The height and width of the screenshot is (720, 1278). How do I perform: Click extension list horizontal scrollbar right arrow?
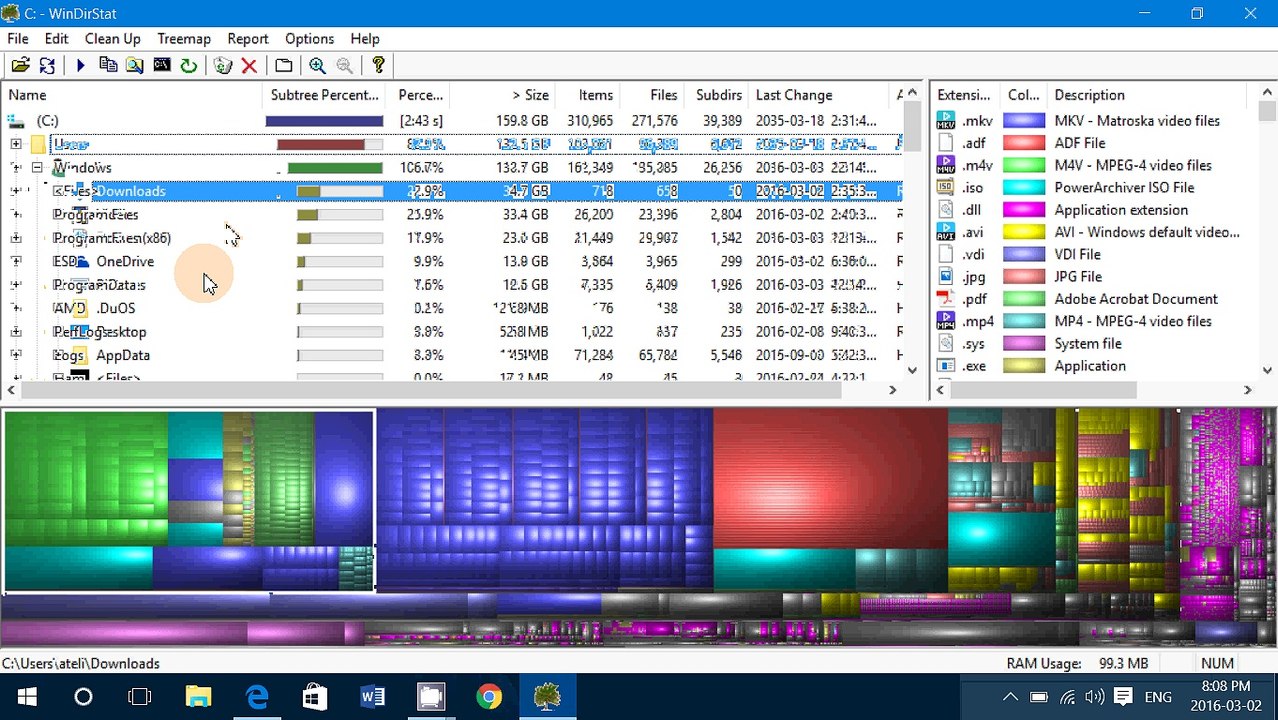pyautogui.click(x=1247, y=390)
